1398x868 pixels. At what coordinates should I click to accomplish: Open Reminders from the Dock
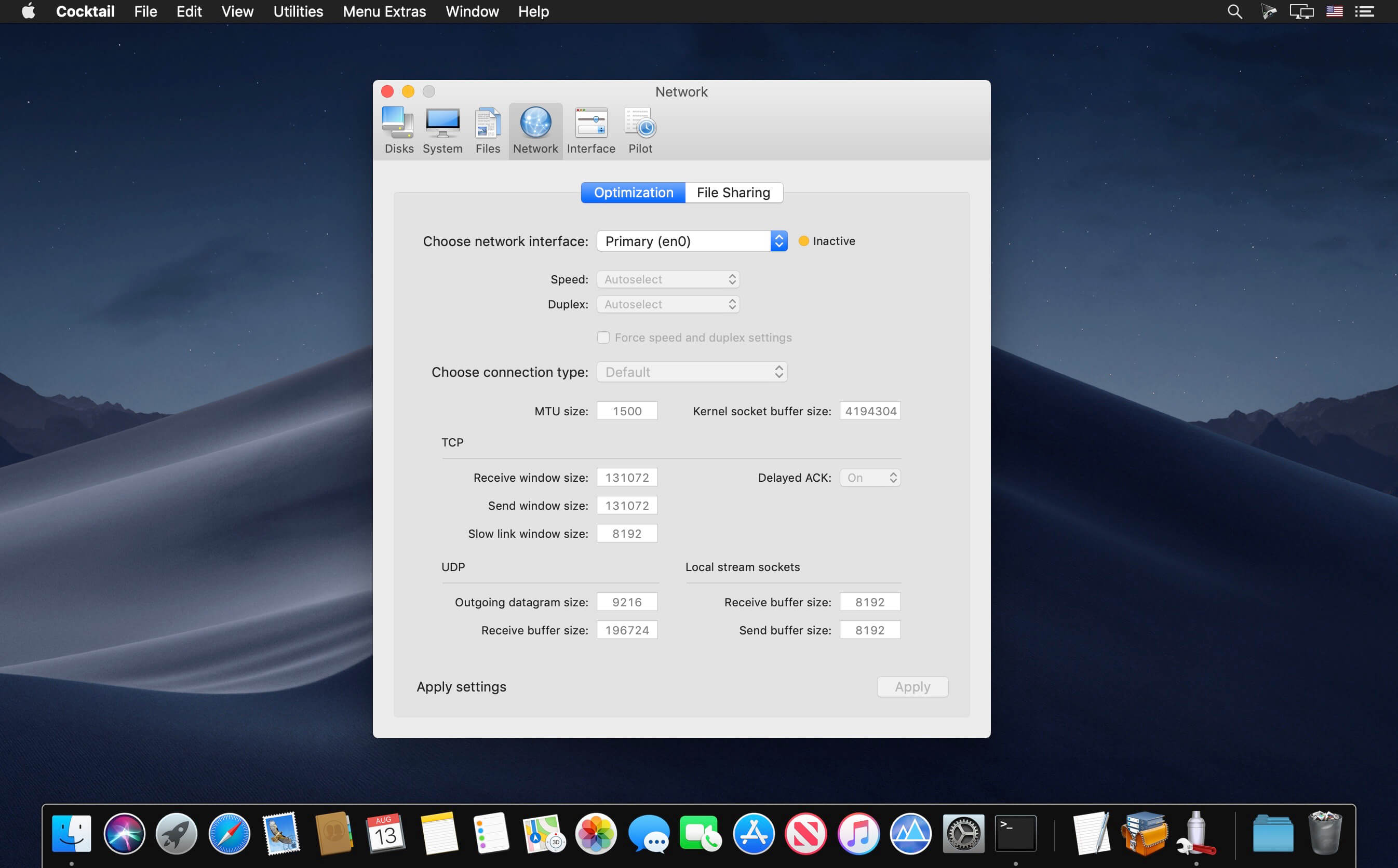point(491,833)
